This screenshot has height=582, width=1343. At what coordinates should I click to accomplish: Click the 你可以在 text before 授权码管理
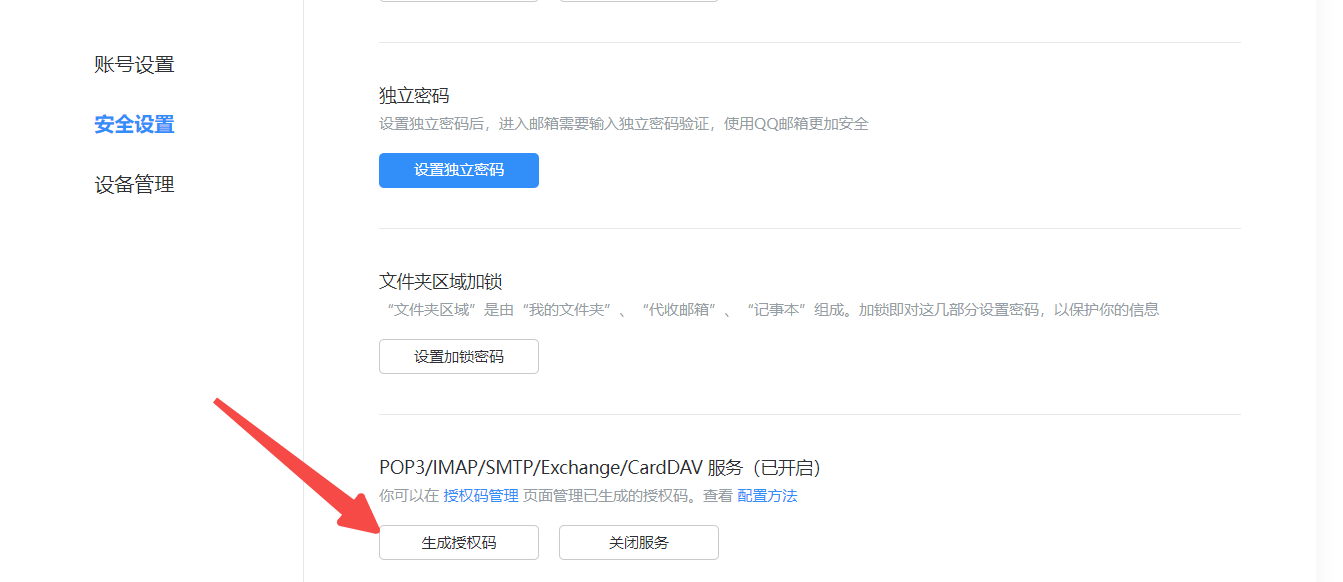pos(409,496)
